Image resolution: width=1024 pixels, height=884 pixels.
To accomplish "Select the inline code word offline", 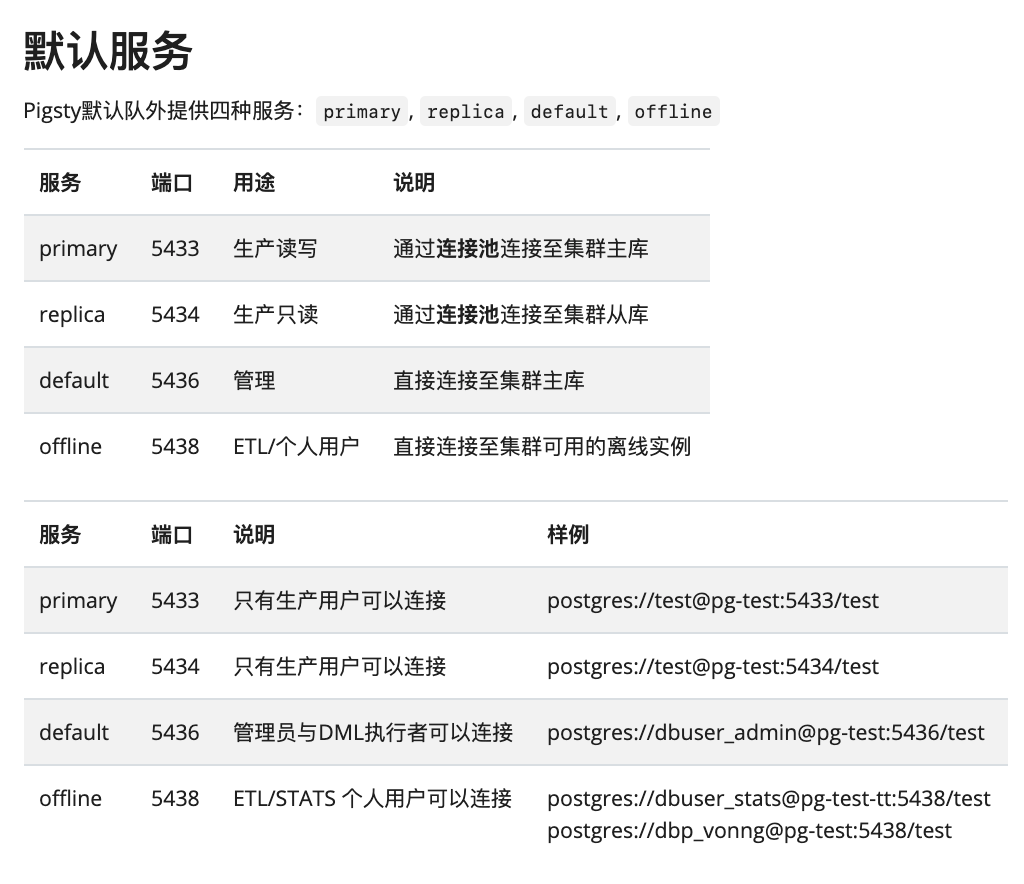I will [x=673, y=112].
